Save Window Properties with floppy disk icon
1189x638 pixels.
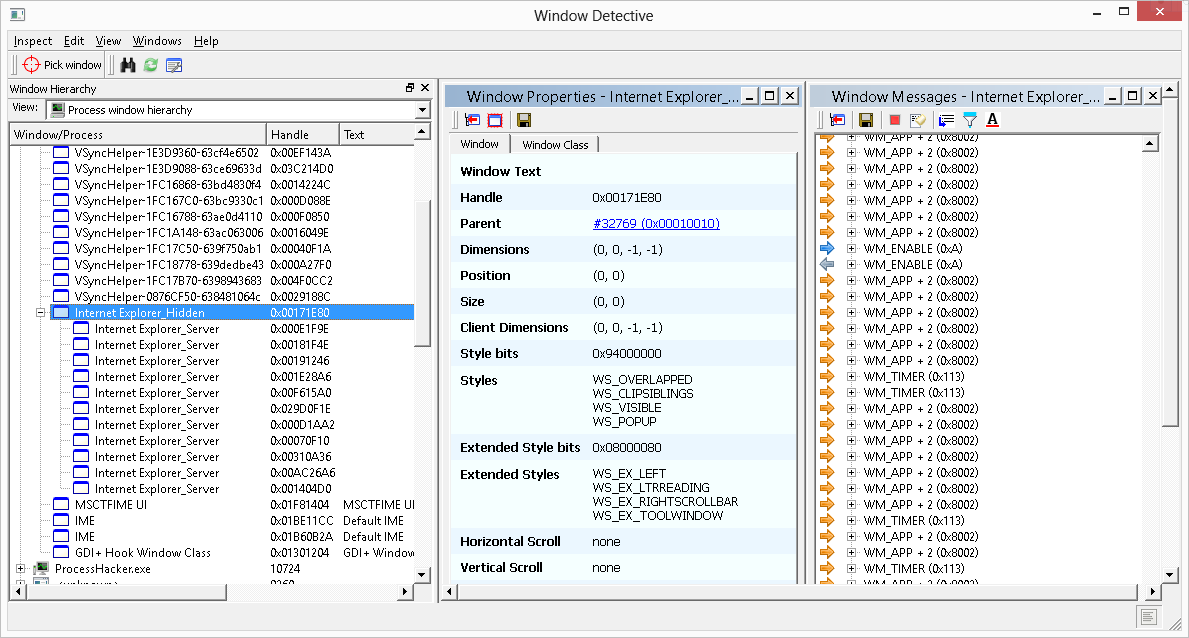coord(524,120)
